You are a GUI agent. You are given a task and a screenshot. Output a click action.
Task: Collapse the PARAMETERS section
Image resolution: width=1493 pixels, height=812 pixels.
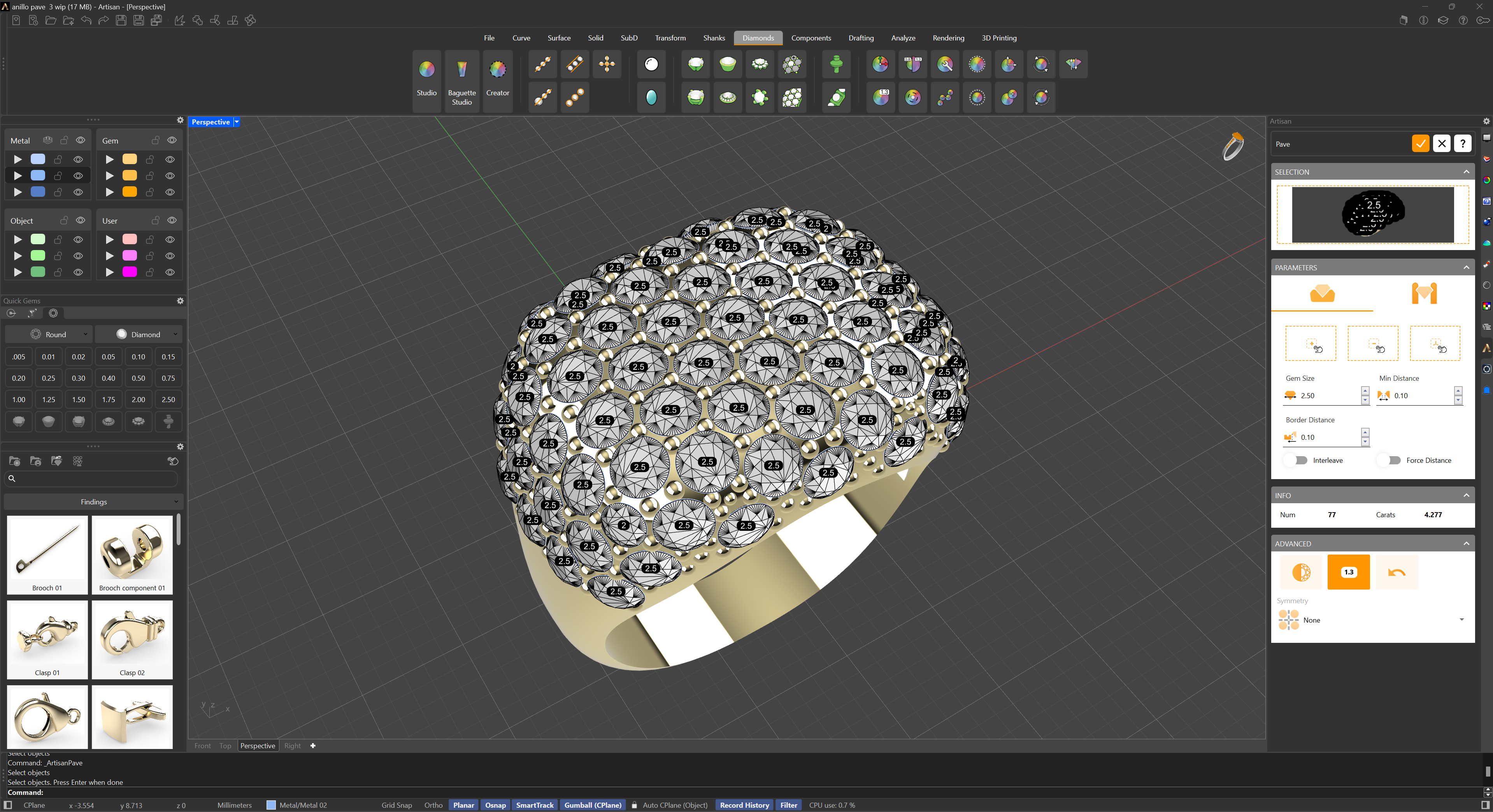(1466, 268)
